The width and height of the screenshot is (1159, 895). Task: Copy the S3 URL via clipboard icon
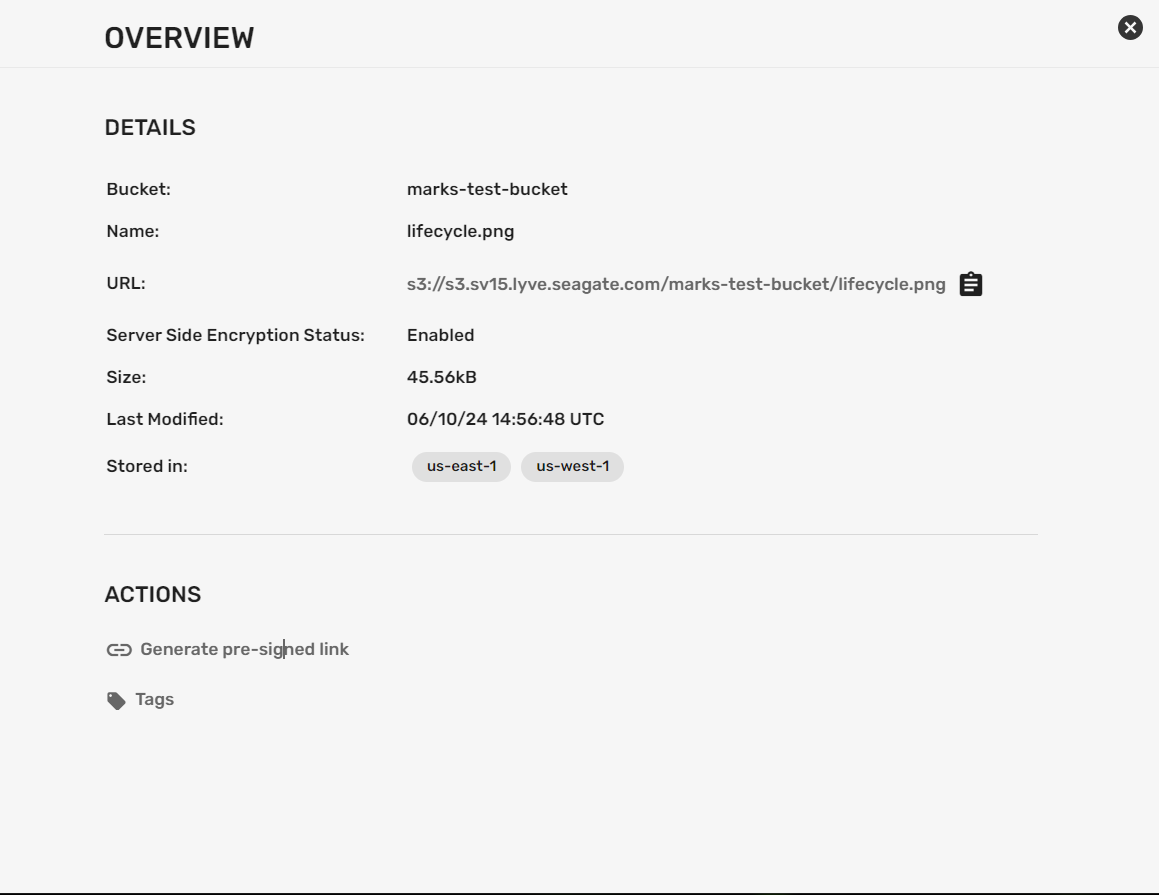pyautogui.click(x=970, y=285)
